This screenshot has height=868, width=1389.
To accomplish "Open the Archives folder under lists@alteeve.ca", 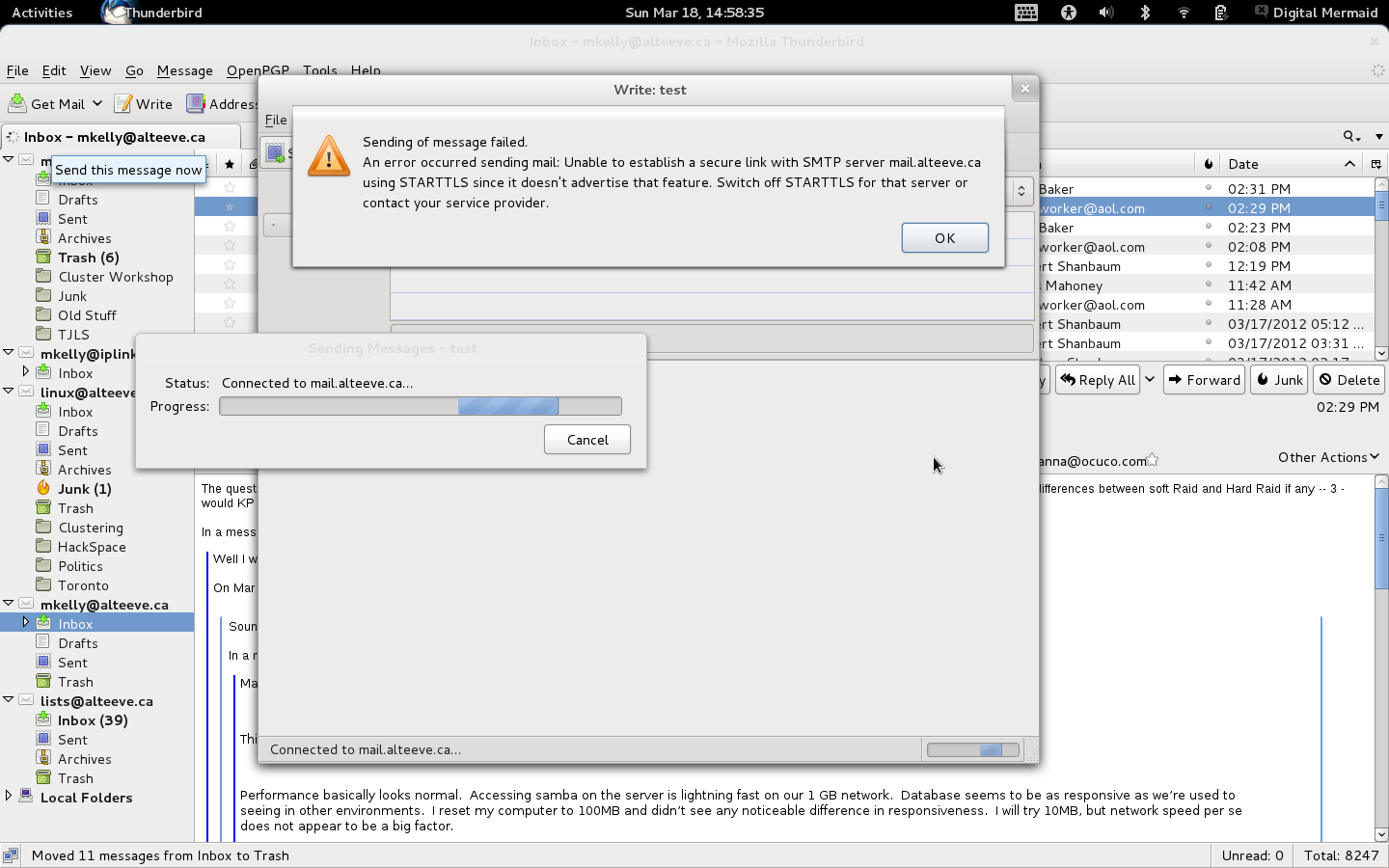I will pos(84,759).
